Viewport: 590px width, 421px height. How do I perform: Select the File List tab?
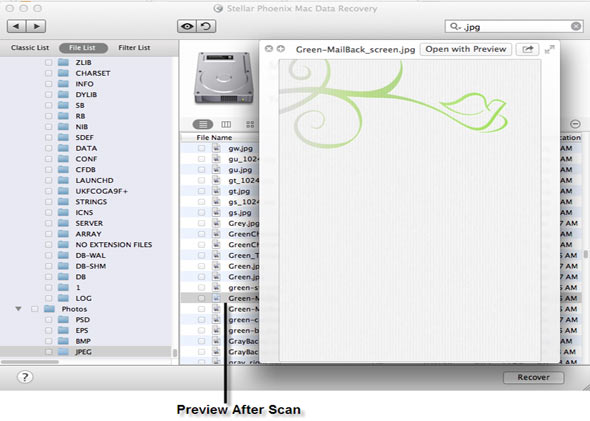(83, 48)
